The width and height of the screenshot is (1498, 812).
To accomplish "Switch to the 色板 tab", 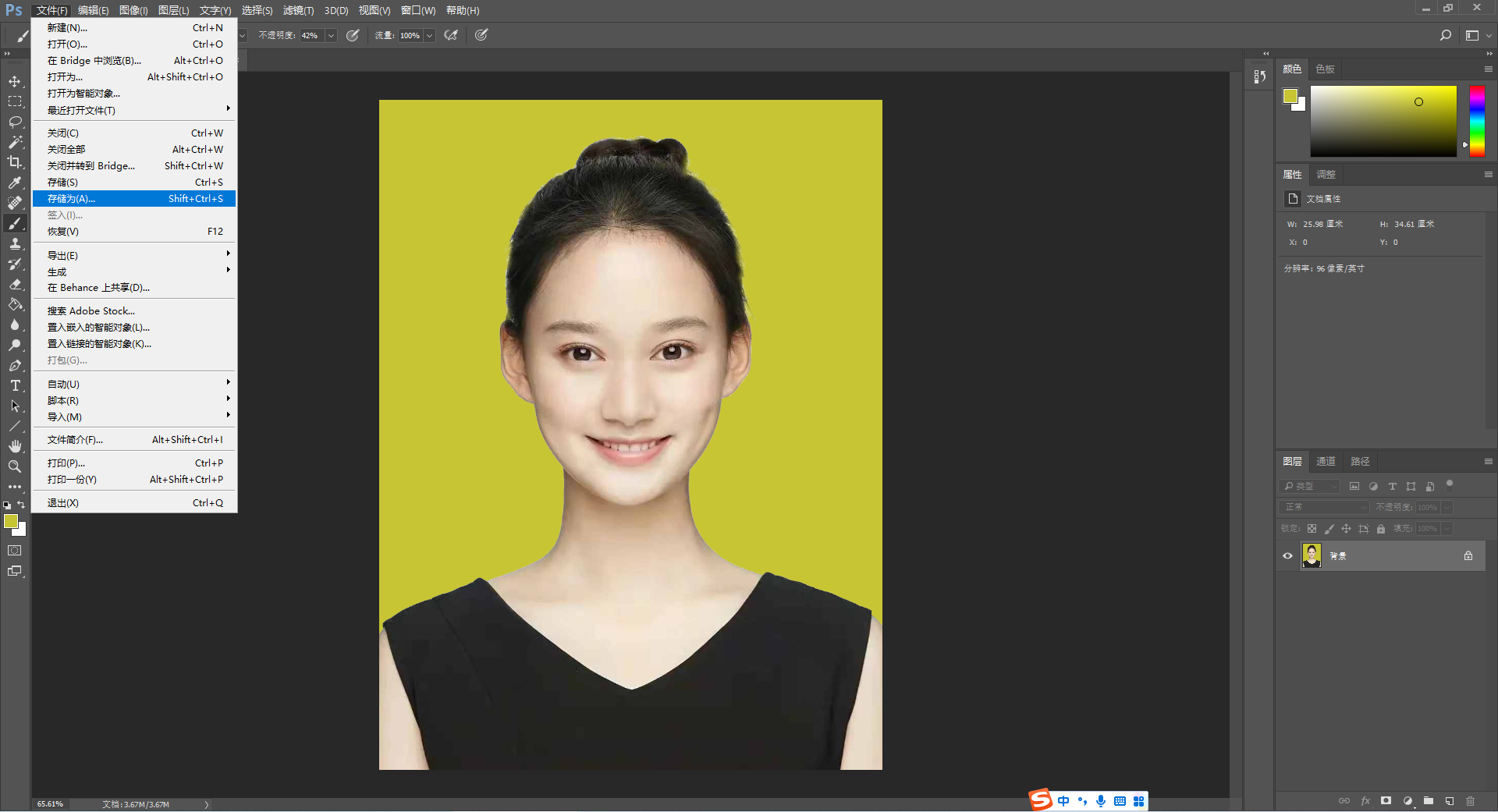I will (1325, 69).
